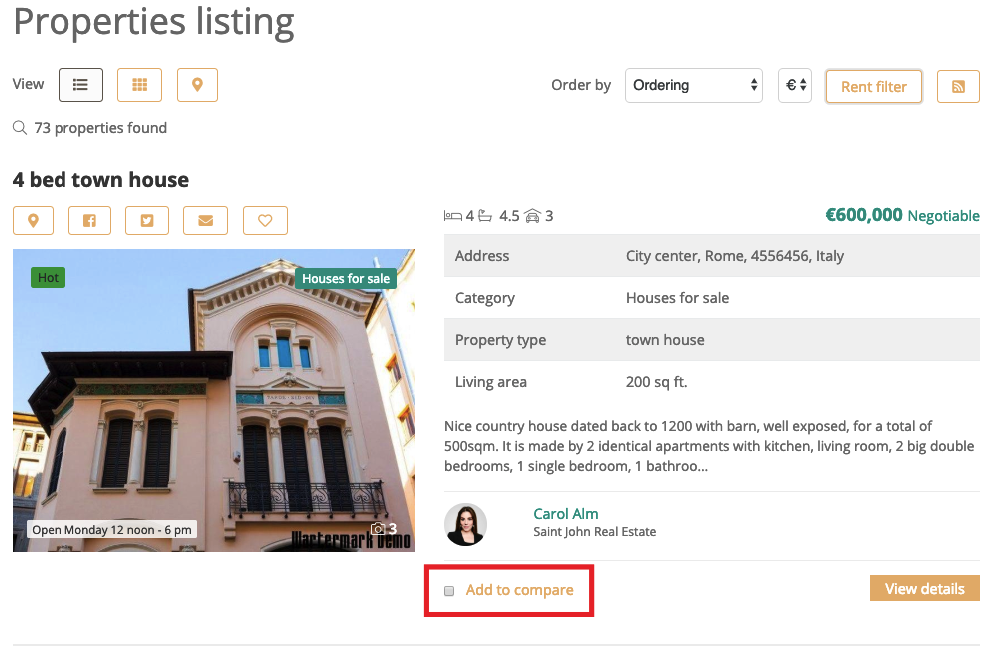
Task: Open map view with pin icon
Action: 197,85
